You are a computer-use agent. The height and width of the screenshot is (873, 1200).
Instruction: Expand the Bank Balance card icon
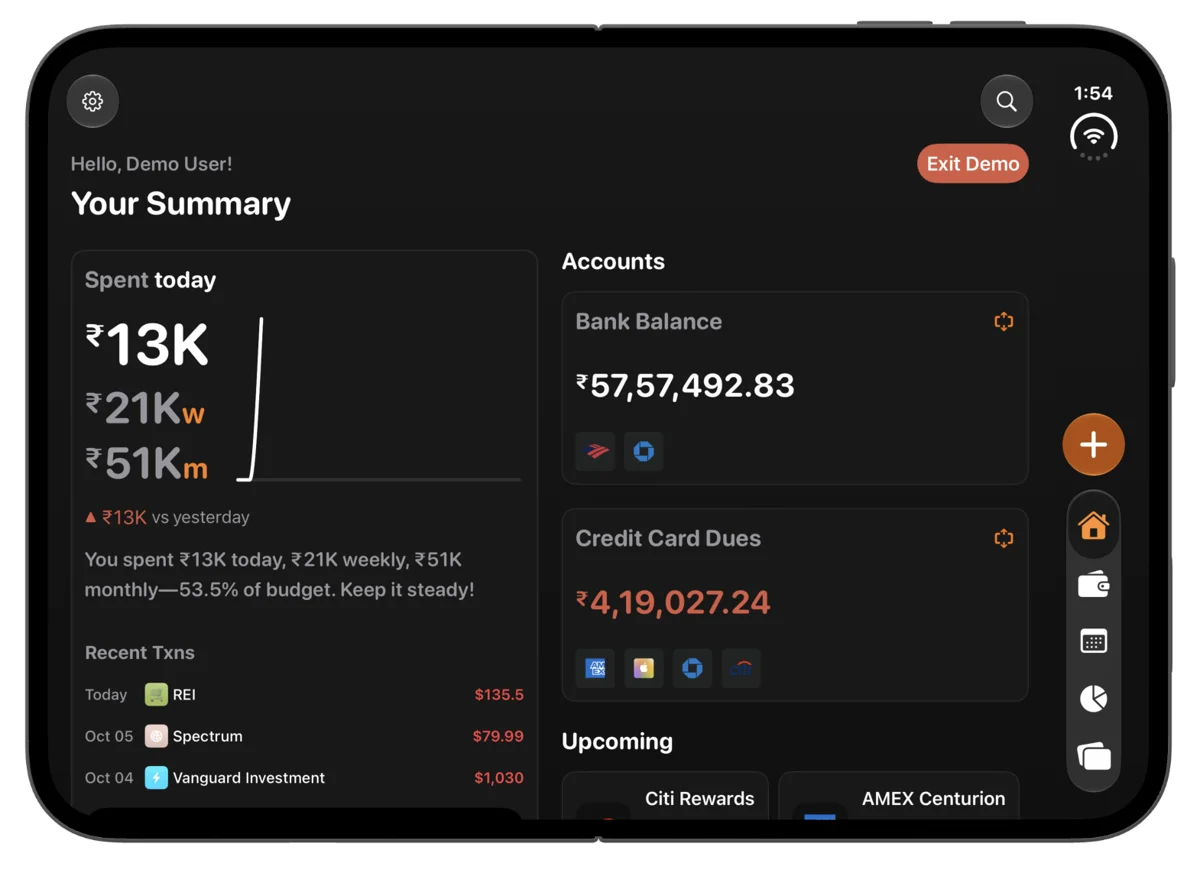tap(1003, 322)
